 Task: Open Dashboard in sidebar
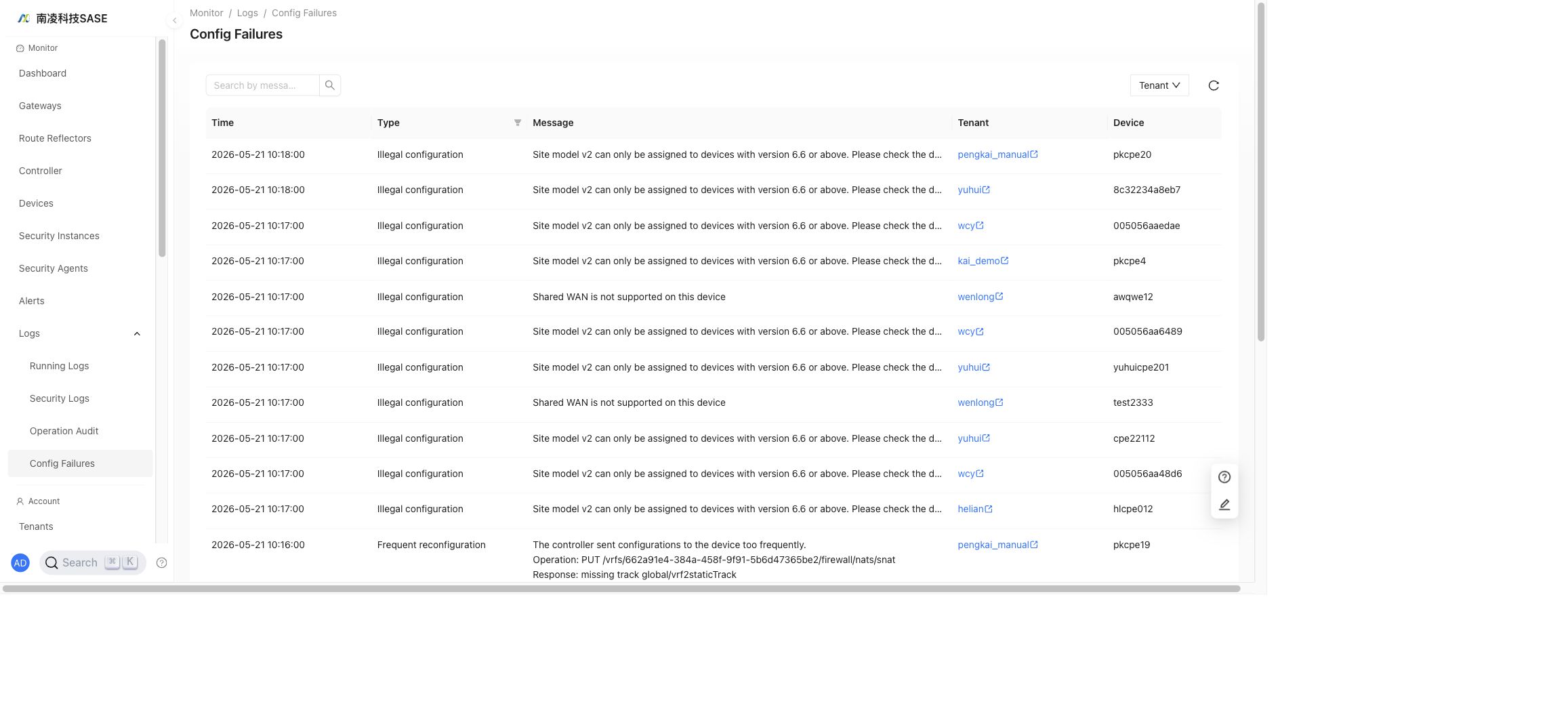pos(43,73)
